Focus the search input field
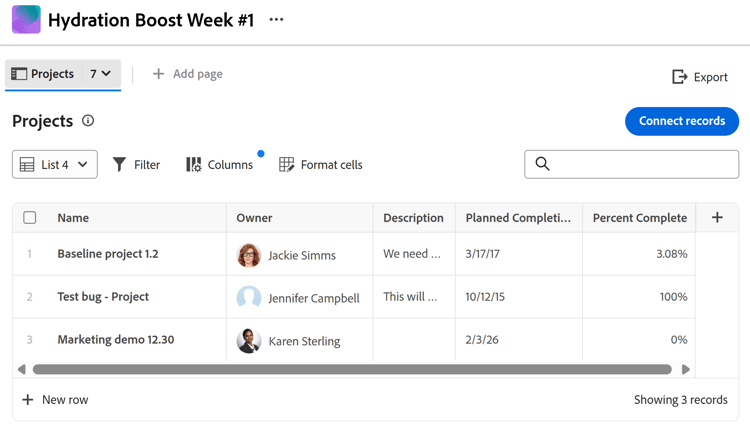 pyautogui.click(x=640, y=164)
